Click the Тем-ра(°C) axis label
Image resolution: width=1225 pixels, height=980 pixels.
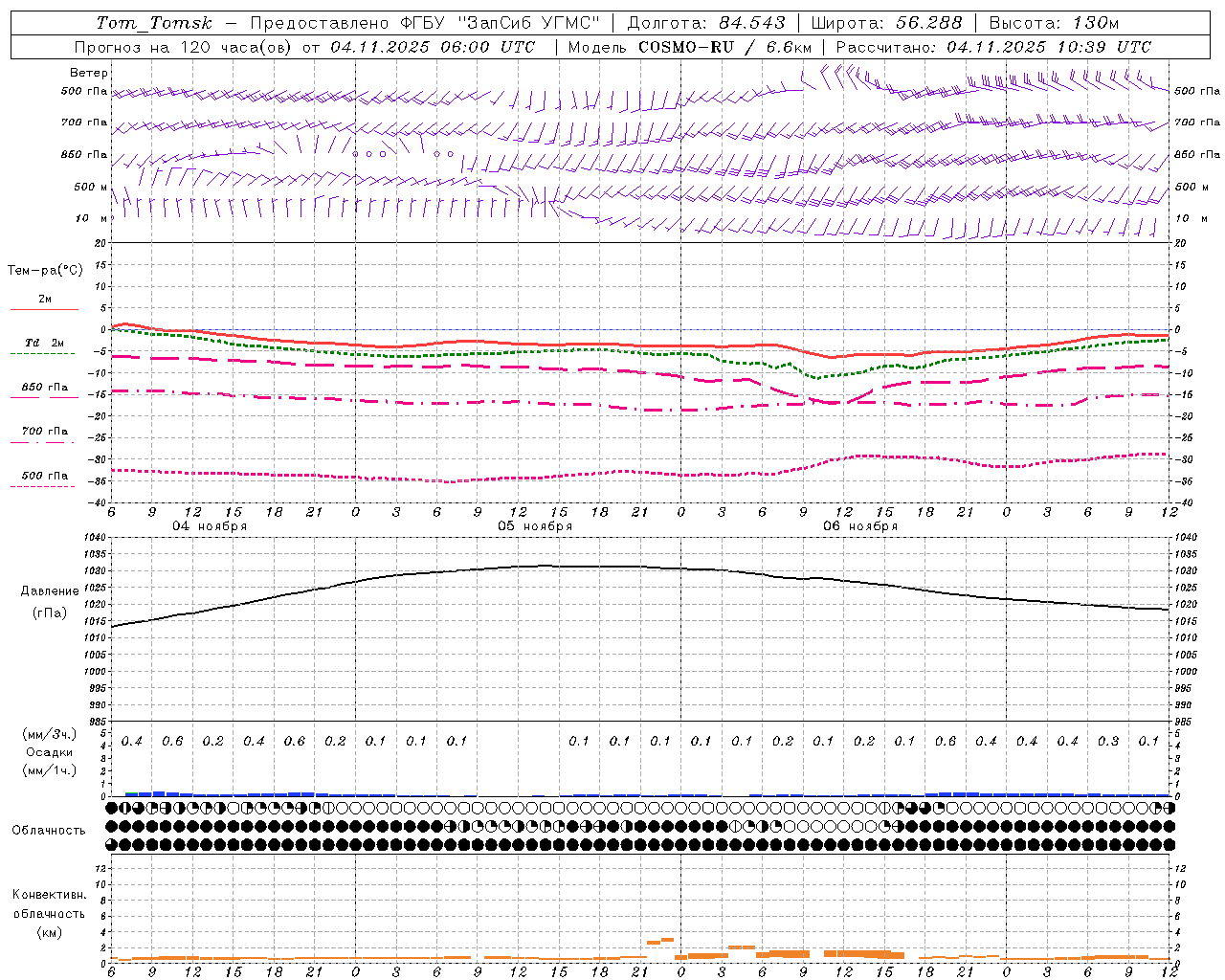pyautogui.click(x=45, y=271)
